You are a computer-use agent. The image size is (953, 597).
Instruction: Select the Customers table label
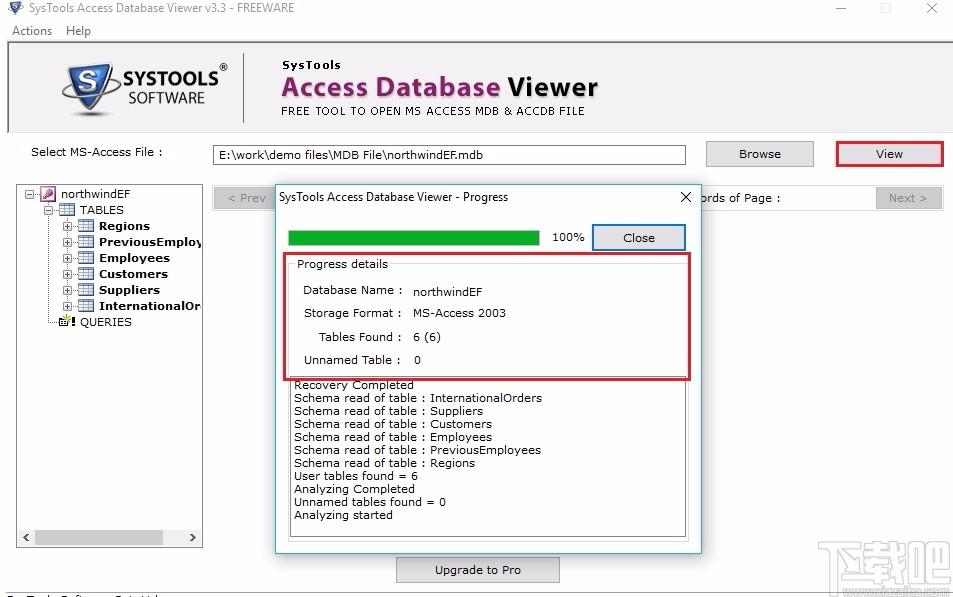133,274
